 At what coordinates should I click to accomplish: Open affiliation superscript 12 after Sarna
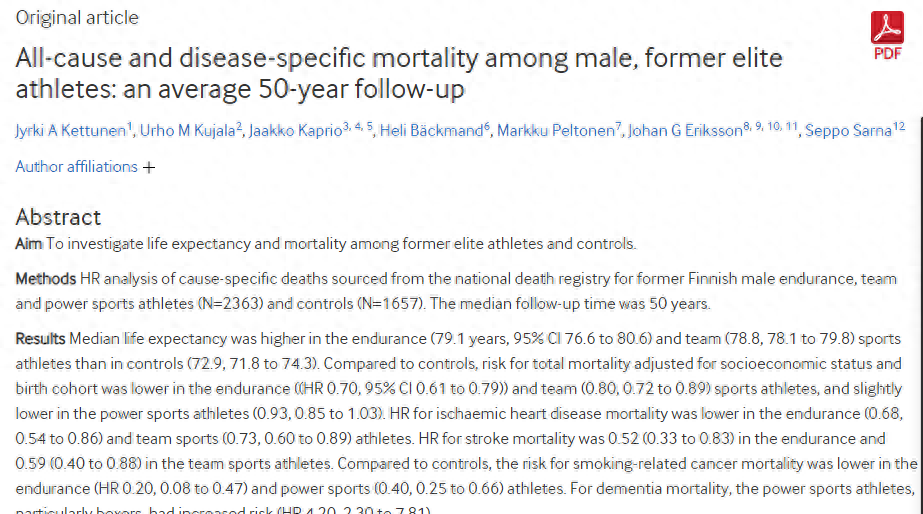[899, 127]
